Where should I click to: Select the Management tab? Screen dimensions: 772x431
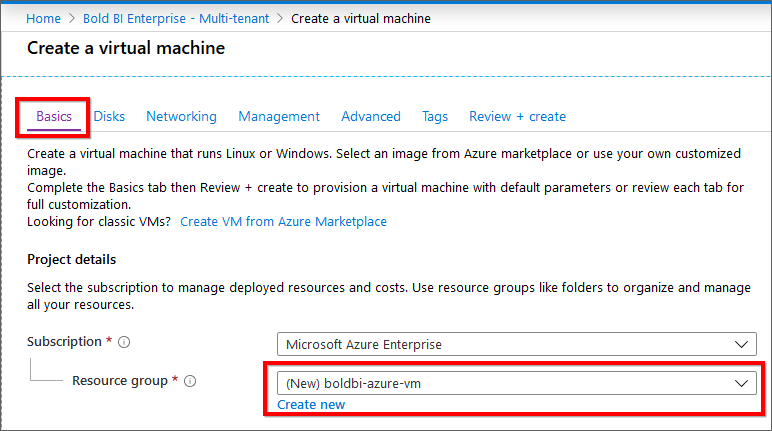coord(279,117)
